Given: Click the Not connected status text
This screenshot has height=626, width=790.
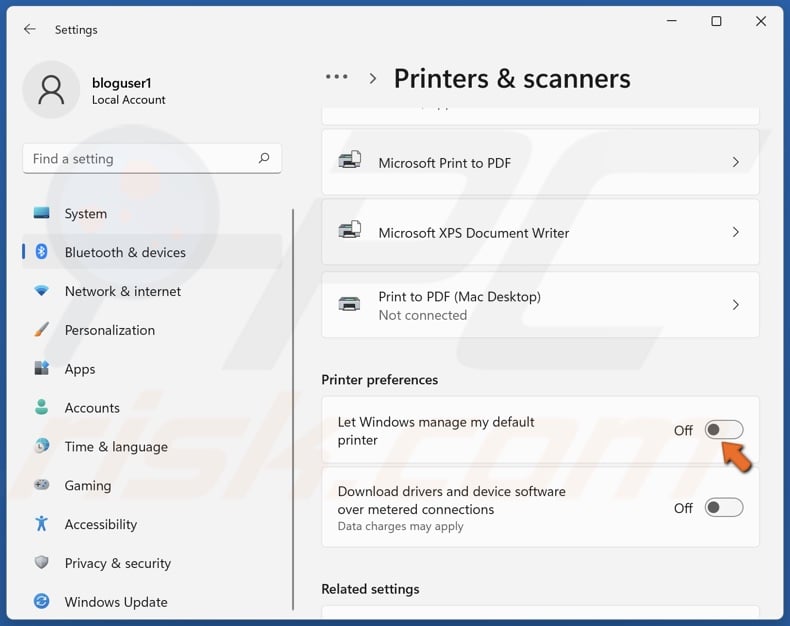Looking at the screenshot, I should (x=423, y=315).
